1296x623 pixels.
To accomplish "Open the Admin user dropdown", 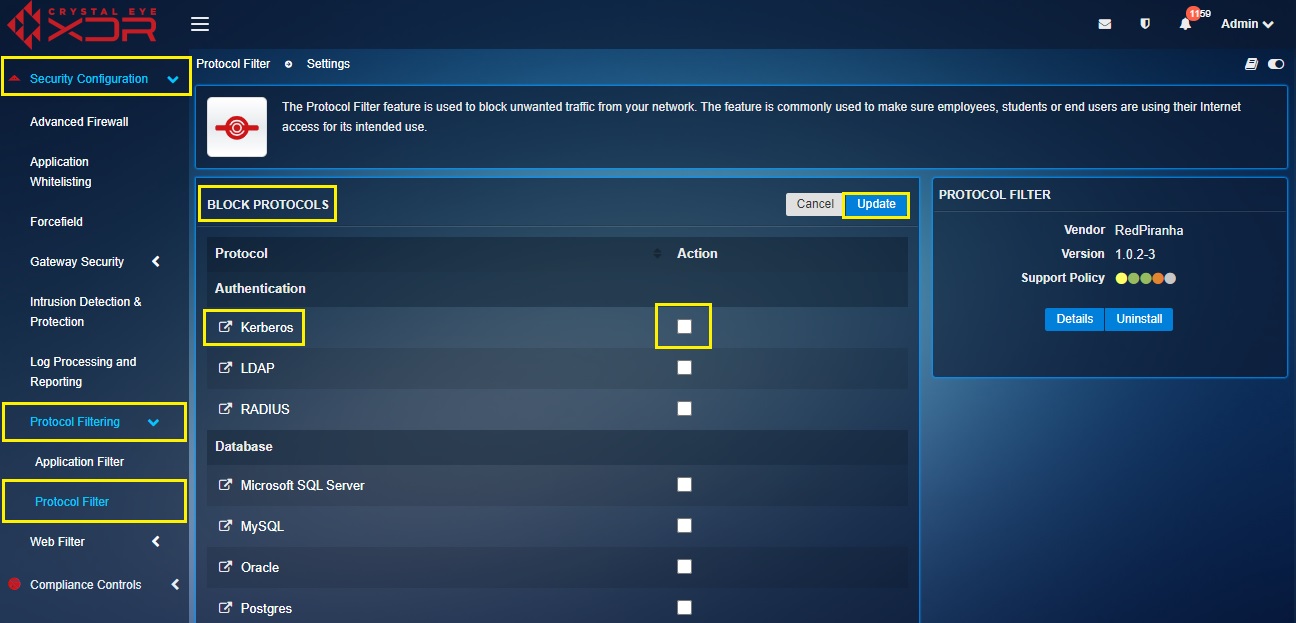I will [1247, 24].
